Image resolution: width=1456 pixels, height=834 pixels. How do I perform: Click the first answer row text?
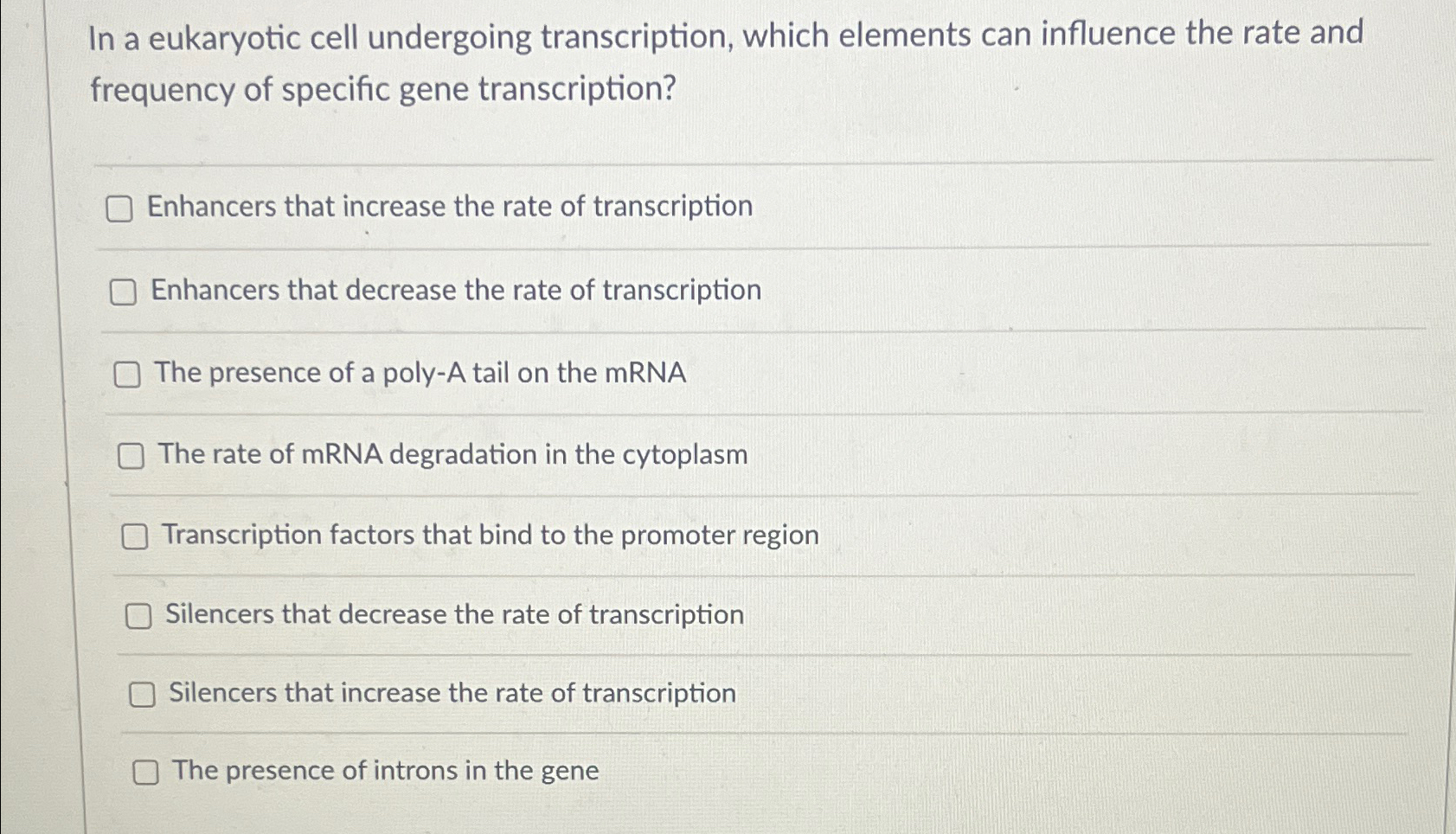click(x=450, y=207)
